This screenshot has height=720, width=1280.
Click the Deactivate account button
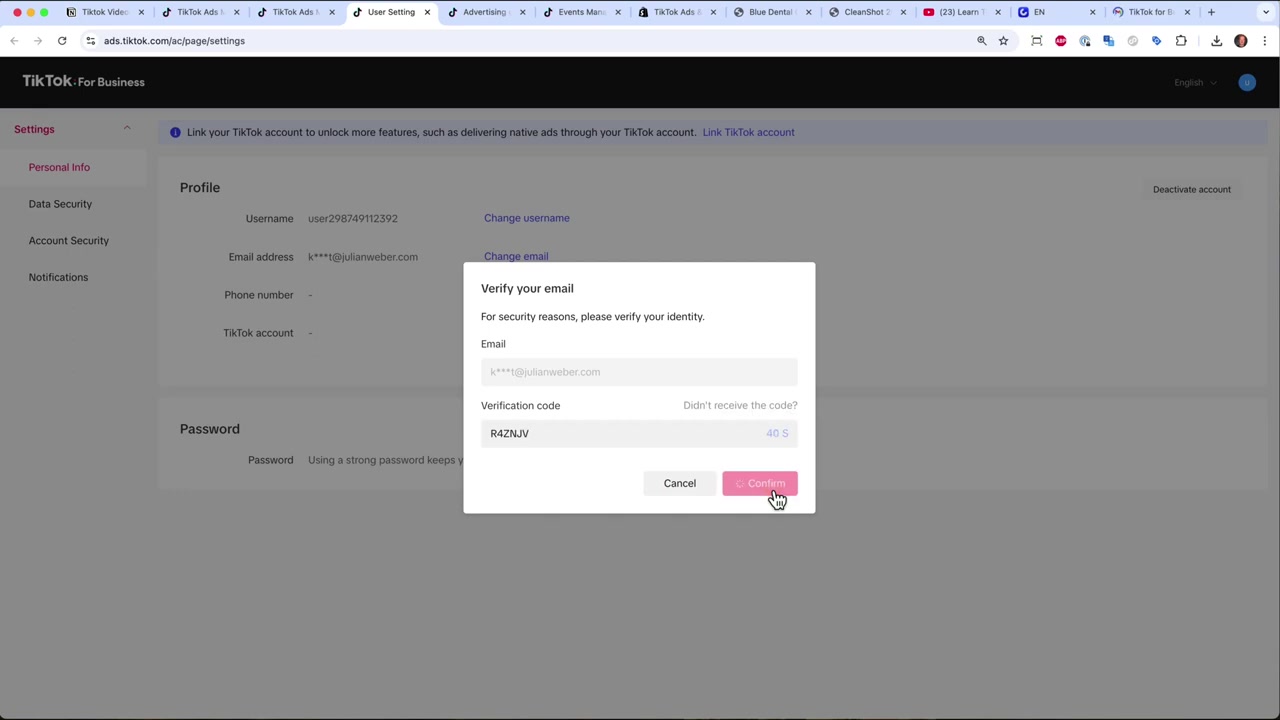pyautogui.click(x=1192, y=189)
